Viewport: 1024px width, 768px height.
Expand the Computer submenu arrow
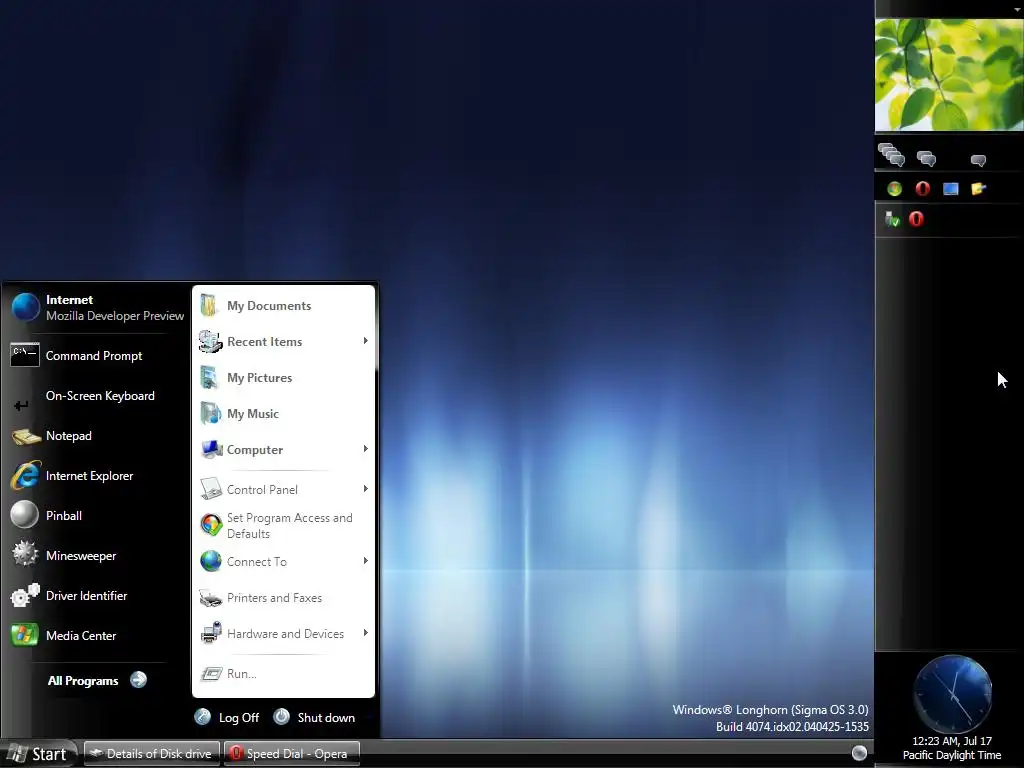(x=366, y=449)
